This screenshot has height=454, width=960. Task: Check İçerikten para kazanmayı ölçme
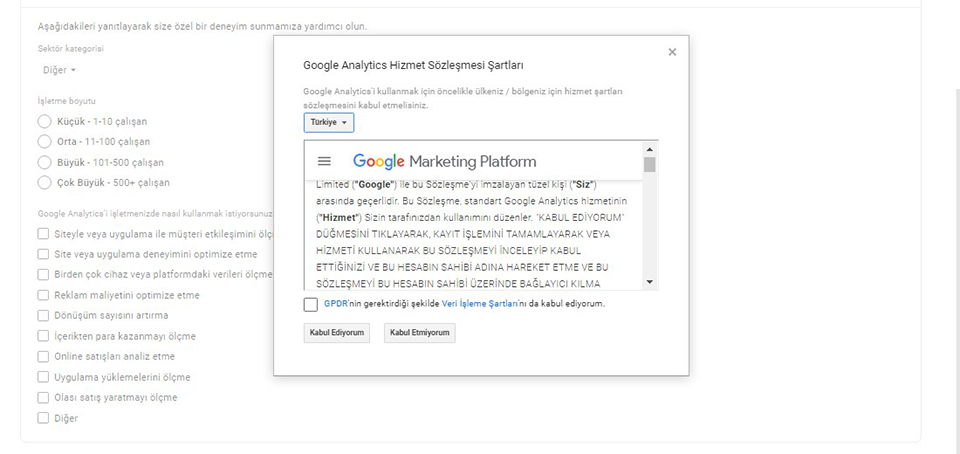(x=43, y=336)
